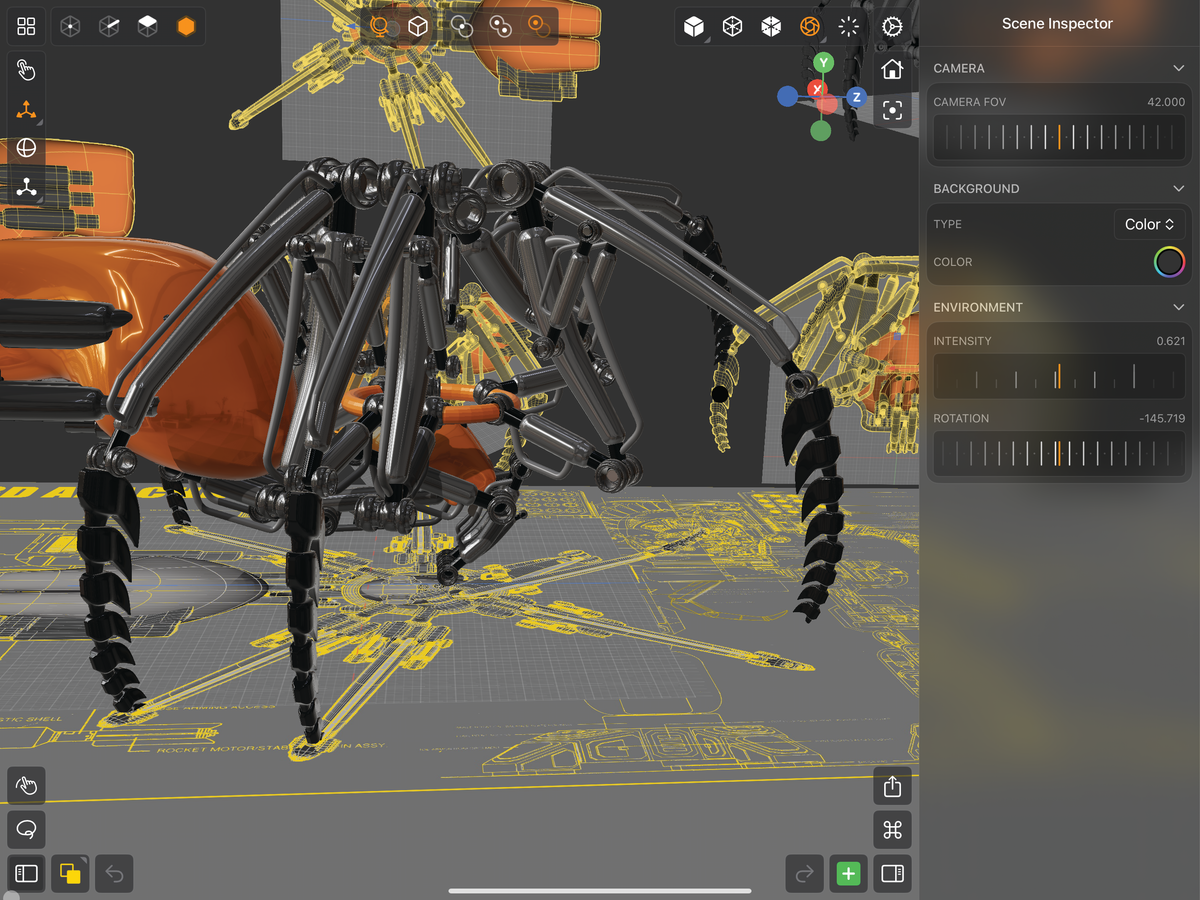Enable vertex selection mode
The height and width of the screenshot is (900, 1200).
(69, 26)
